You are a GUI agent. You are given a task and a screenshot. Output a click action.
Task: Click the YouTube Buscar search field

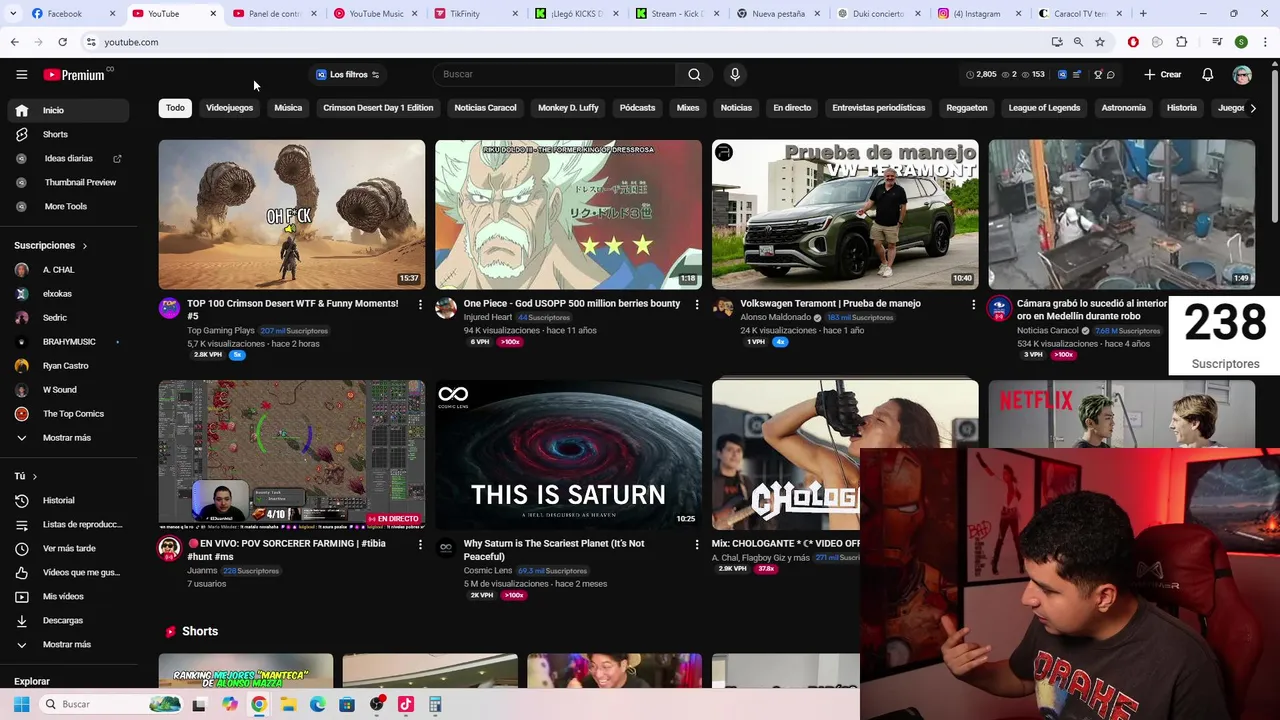[555, 74]
